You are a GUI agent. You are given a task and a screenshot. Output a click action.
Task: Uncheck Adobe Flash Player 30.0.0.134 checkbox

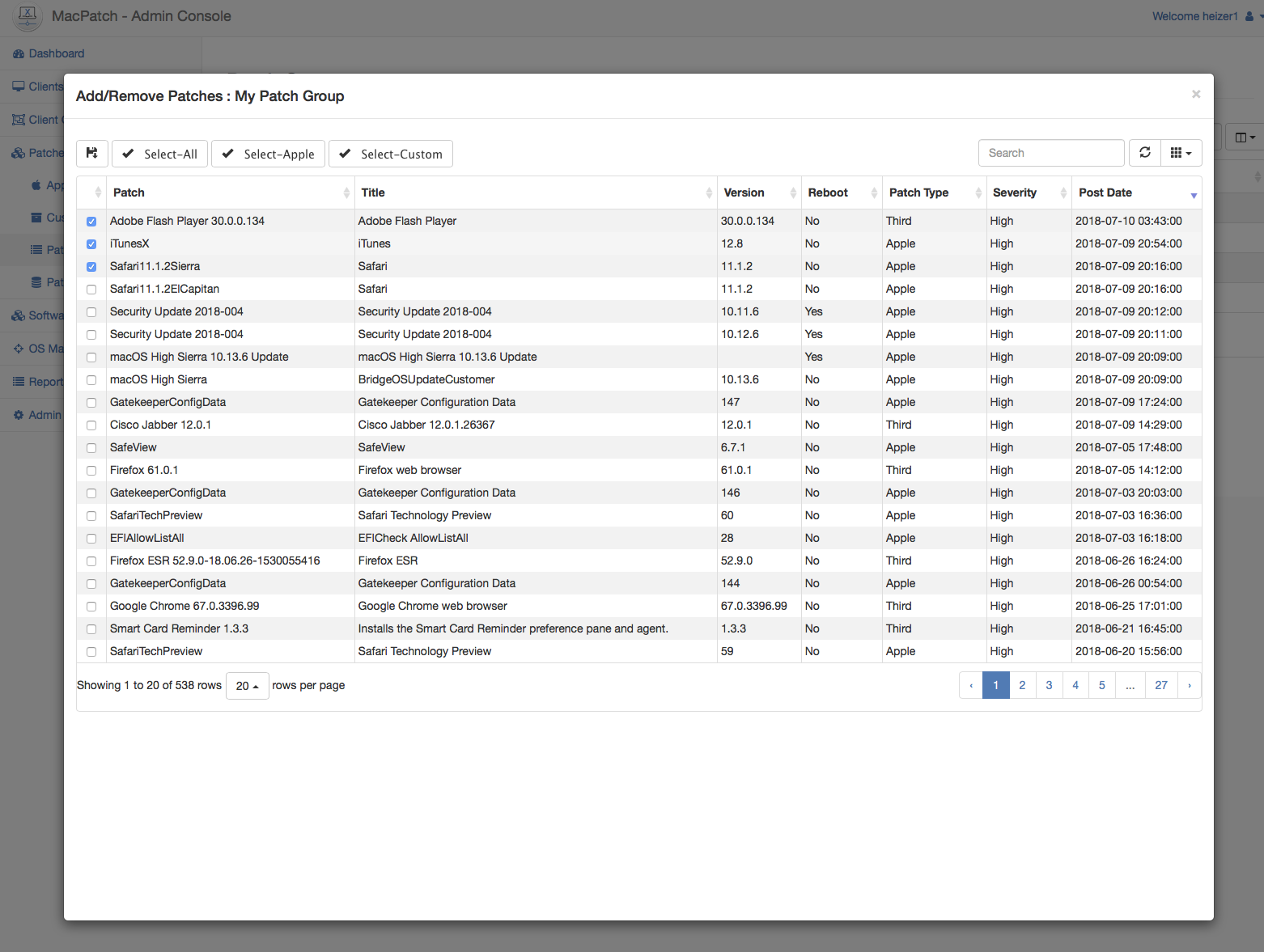pos(91,222)
